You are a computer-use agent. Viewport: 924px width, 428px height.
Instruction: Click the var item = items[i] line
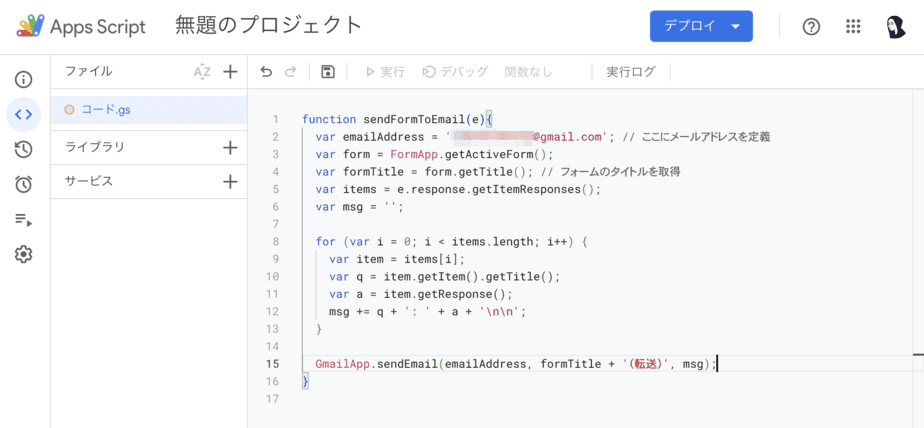point(397,259)
